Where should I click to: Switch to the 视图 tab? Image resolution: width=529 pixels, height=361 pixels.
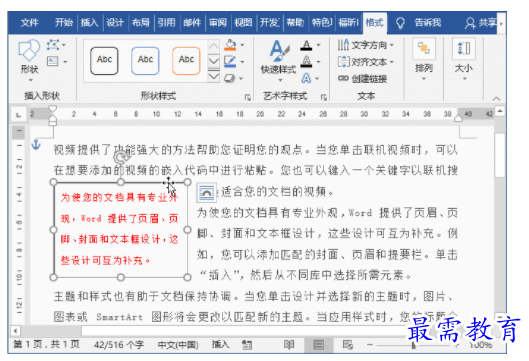point(243,23)
